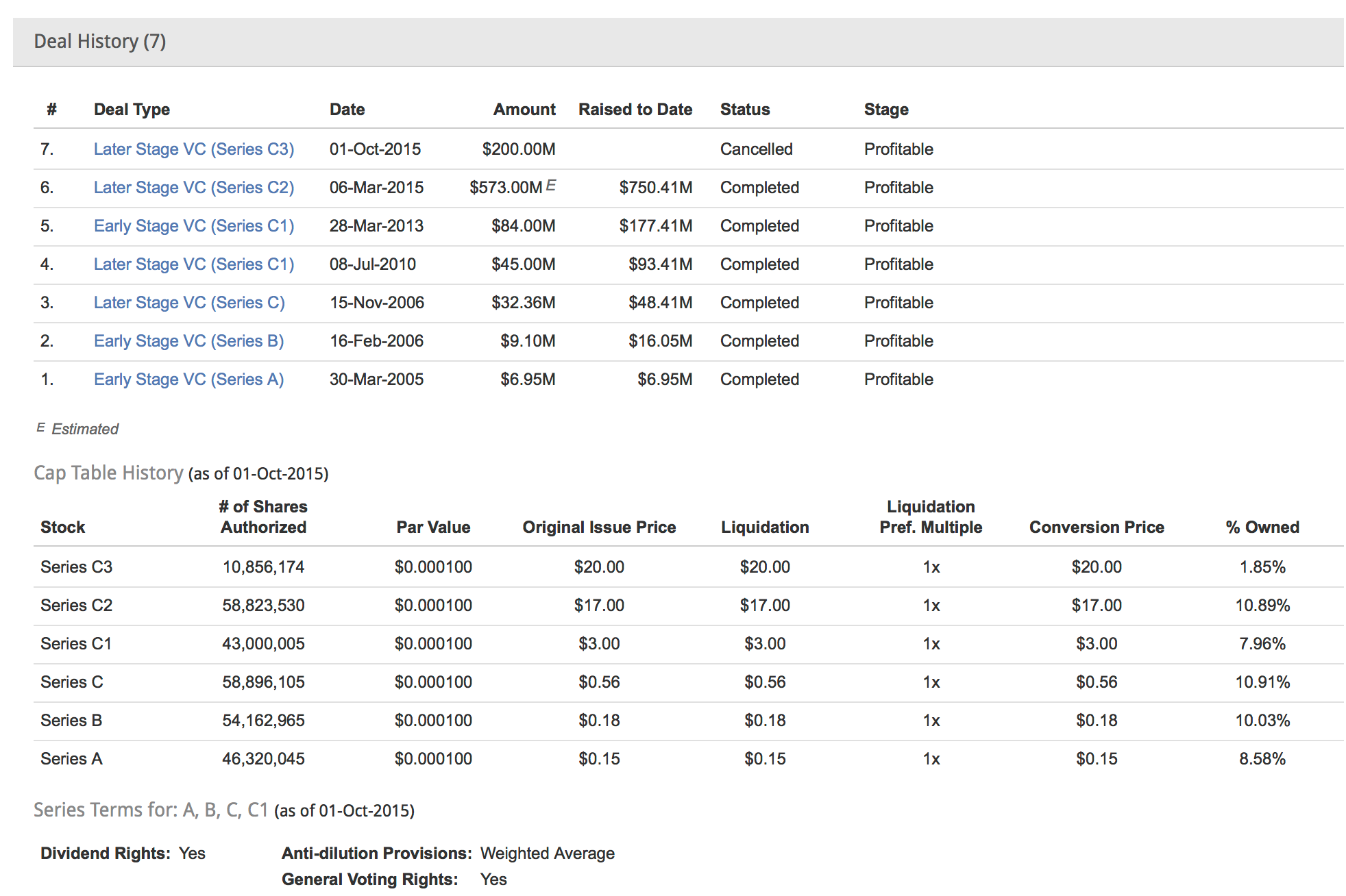Click the Amount column header
Screen dimensions: 1346x896
[524, 110]
